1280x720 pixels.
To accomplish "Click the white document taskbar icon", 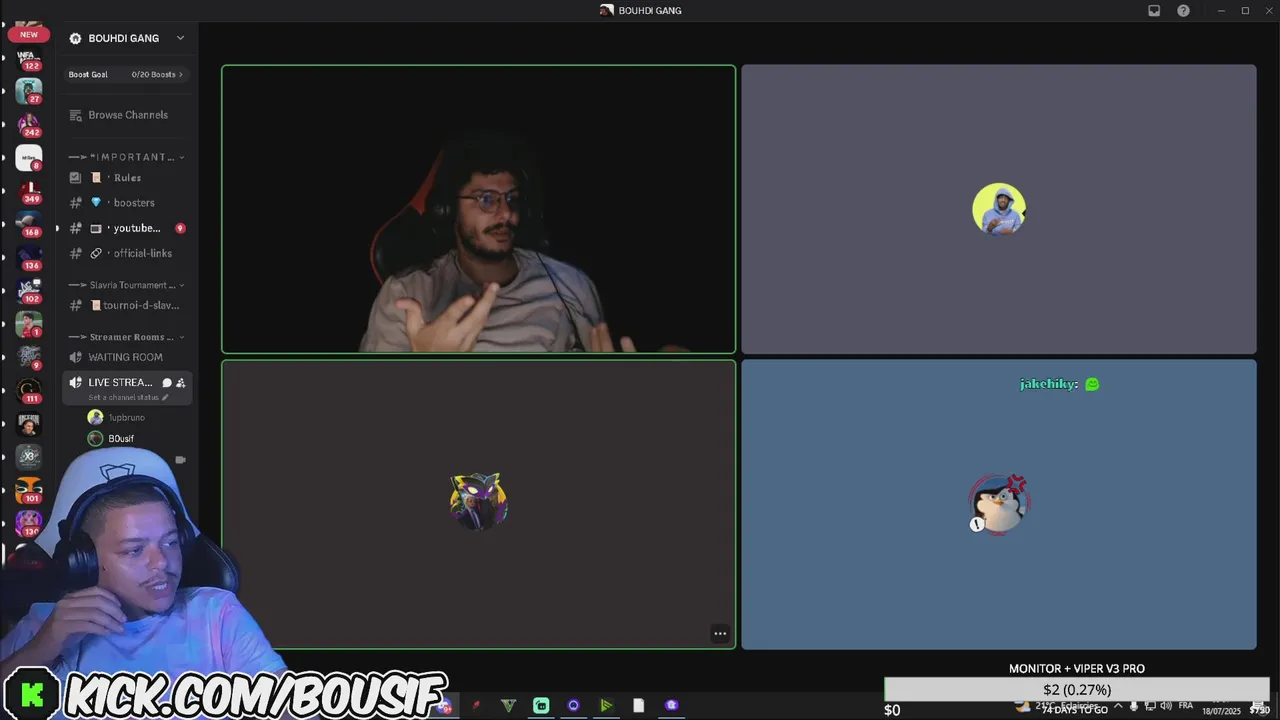I will [638, 705].
